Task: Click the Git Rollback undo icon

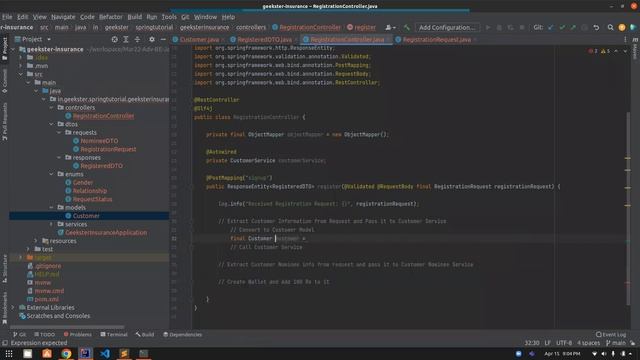Action: click(596, 27)
